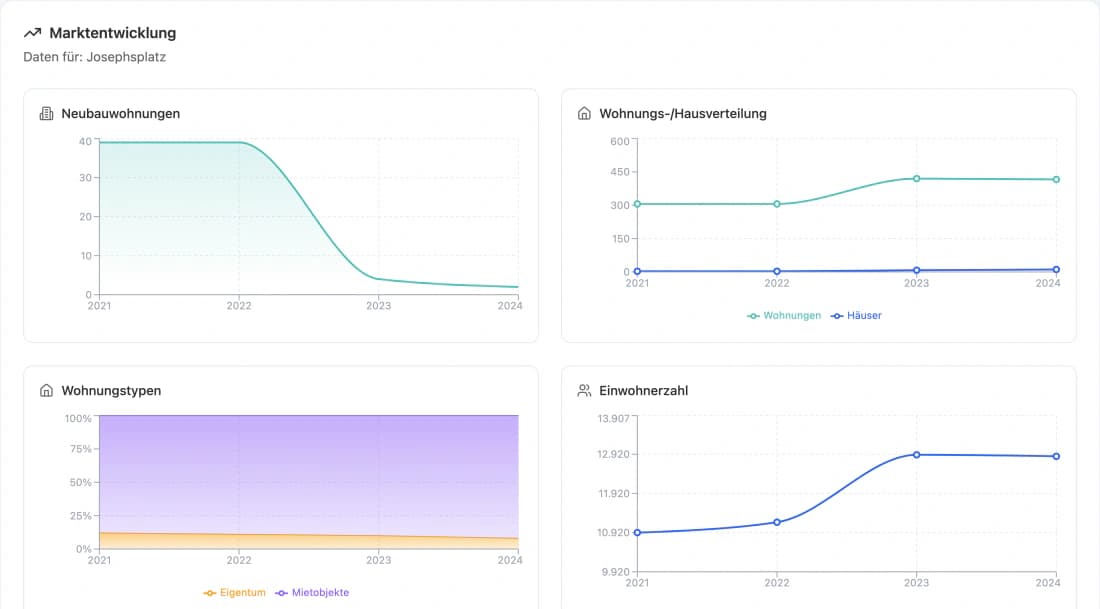The image size is (1100, 609).
Task: Click the 2022 x-axis label in Neubauwohnungen
Action: [239, 306]
